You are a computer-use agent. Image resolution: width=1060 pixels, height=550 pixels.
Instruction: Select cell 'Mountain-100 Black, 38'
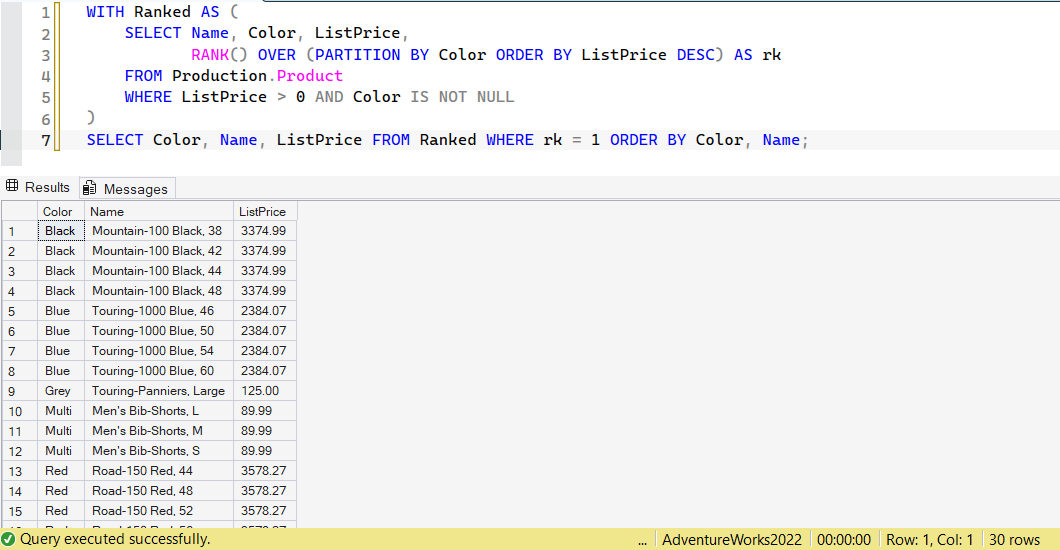[159, 231]
